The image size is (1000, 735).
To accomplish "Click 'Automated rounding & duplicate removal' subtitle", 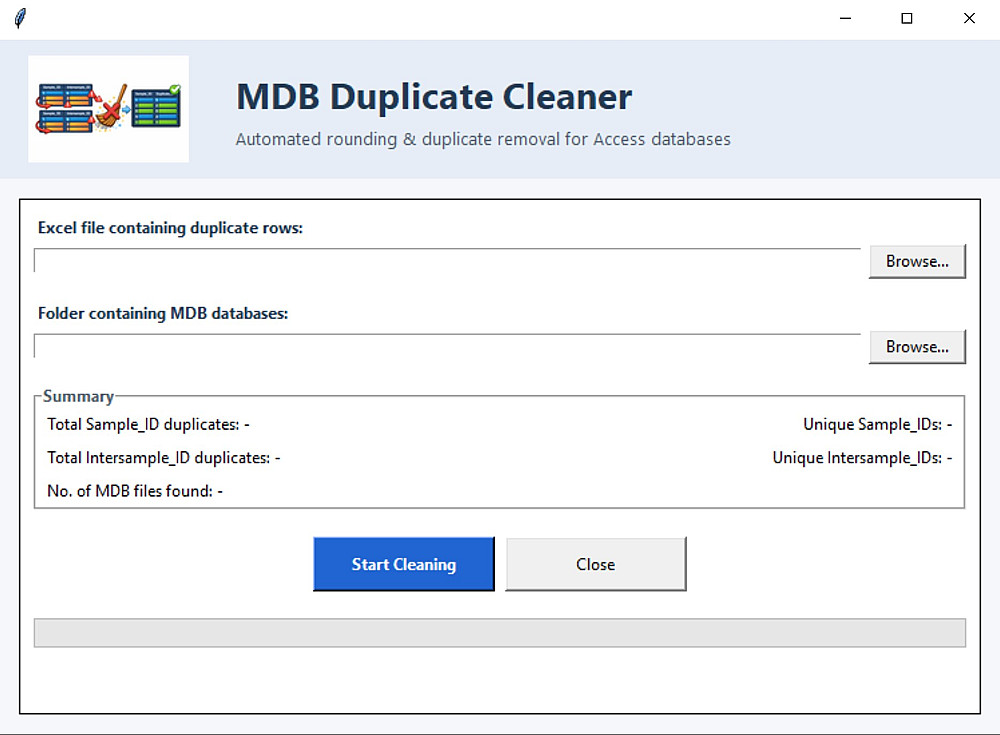I will click(x=483, y=139).
